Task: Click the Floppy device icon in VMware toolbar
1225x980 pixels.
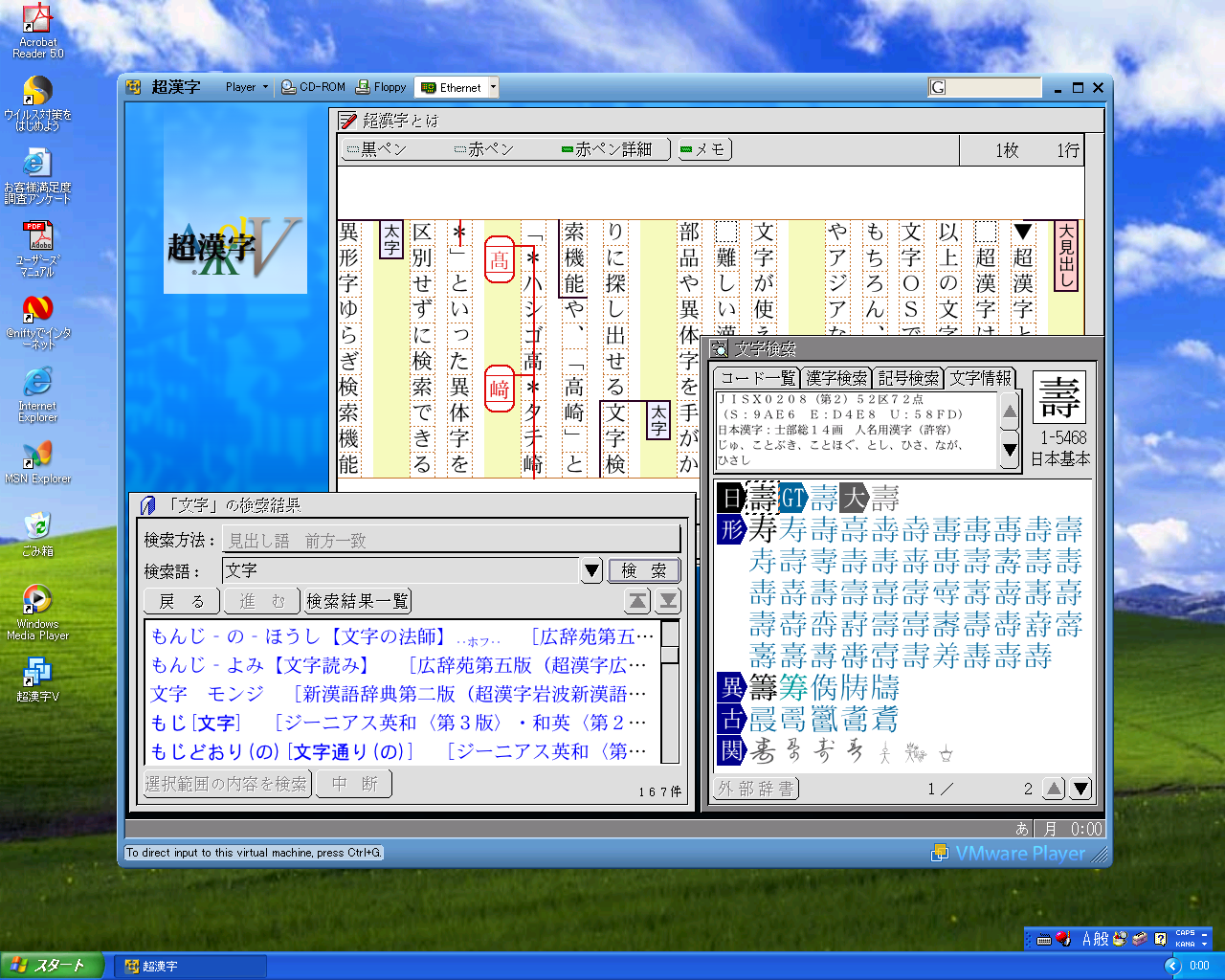Action: tap(381, 87)
